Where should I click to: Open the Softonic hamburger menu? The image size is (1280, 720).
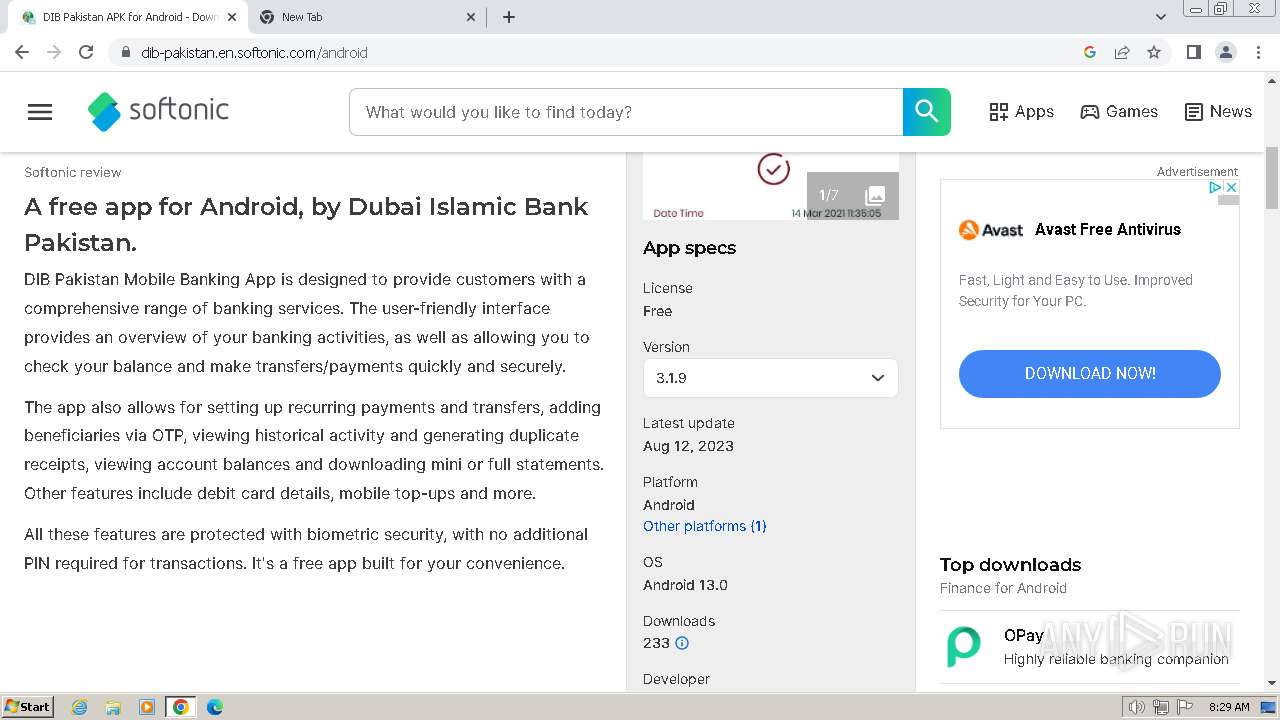pyautogui.click(x=40, y=112)
